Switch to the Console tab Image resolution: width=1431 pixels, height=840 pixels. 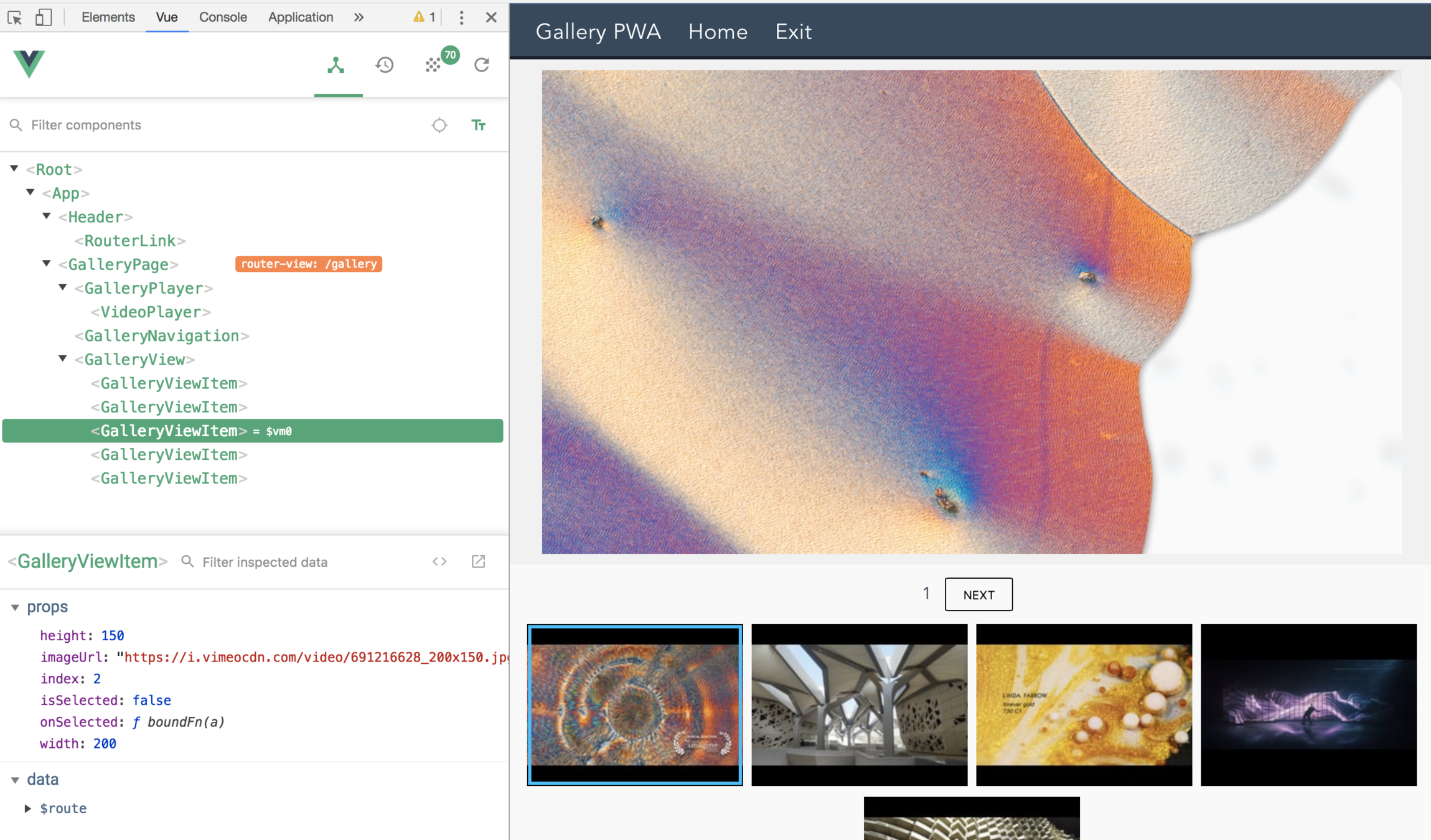pyautogui.click(x=223, y=17)
